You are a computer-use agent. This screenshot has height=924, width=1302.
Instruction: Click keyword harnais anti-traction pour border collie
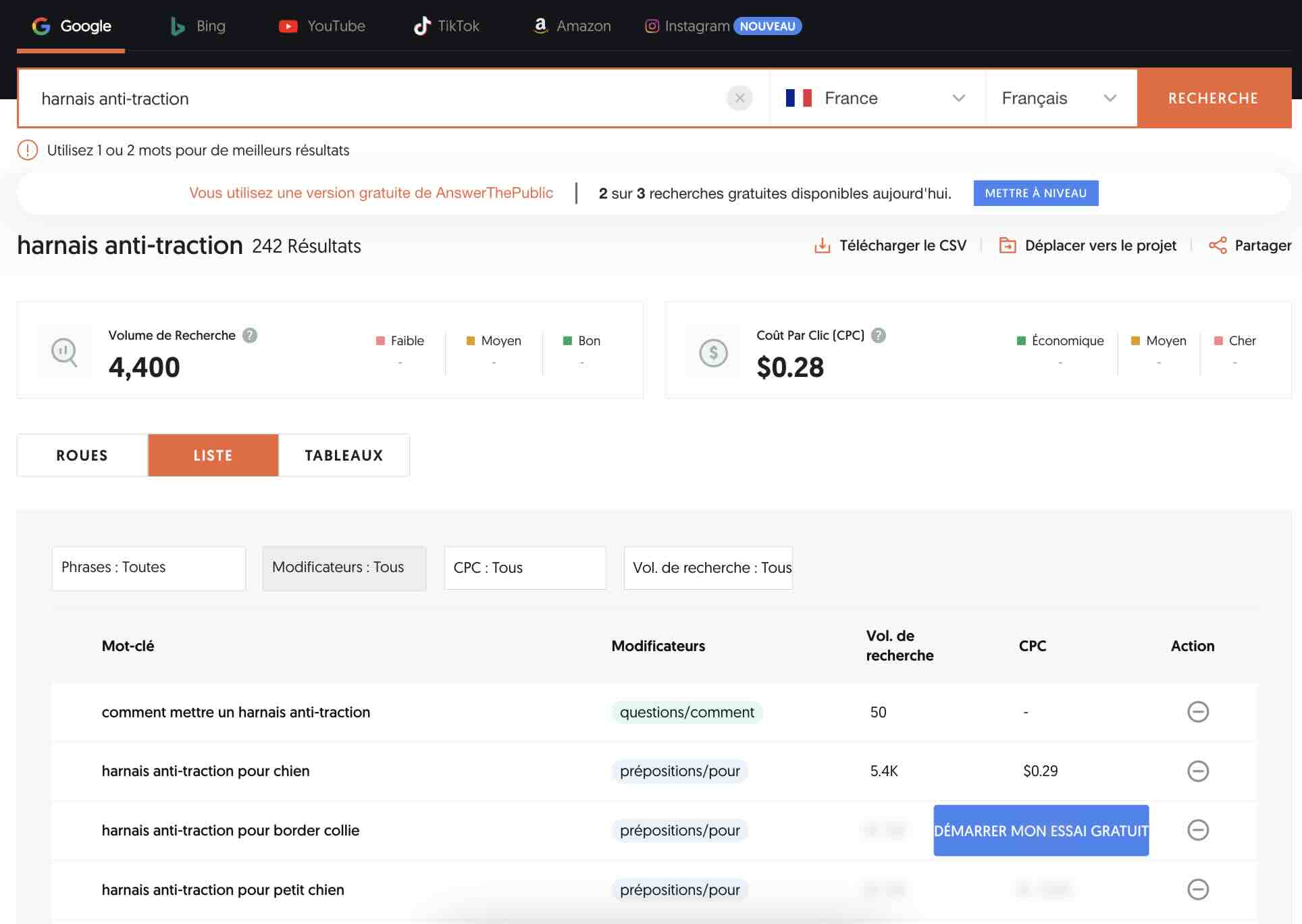[x=230, y=831]
